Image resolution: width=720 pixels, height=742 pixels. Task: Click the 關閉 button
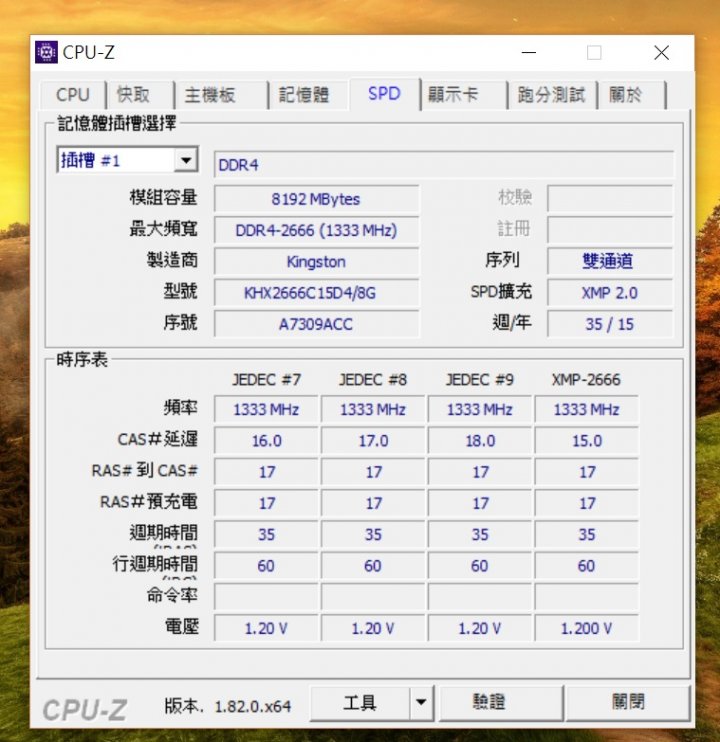pos(627,703)
